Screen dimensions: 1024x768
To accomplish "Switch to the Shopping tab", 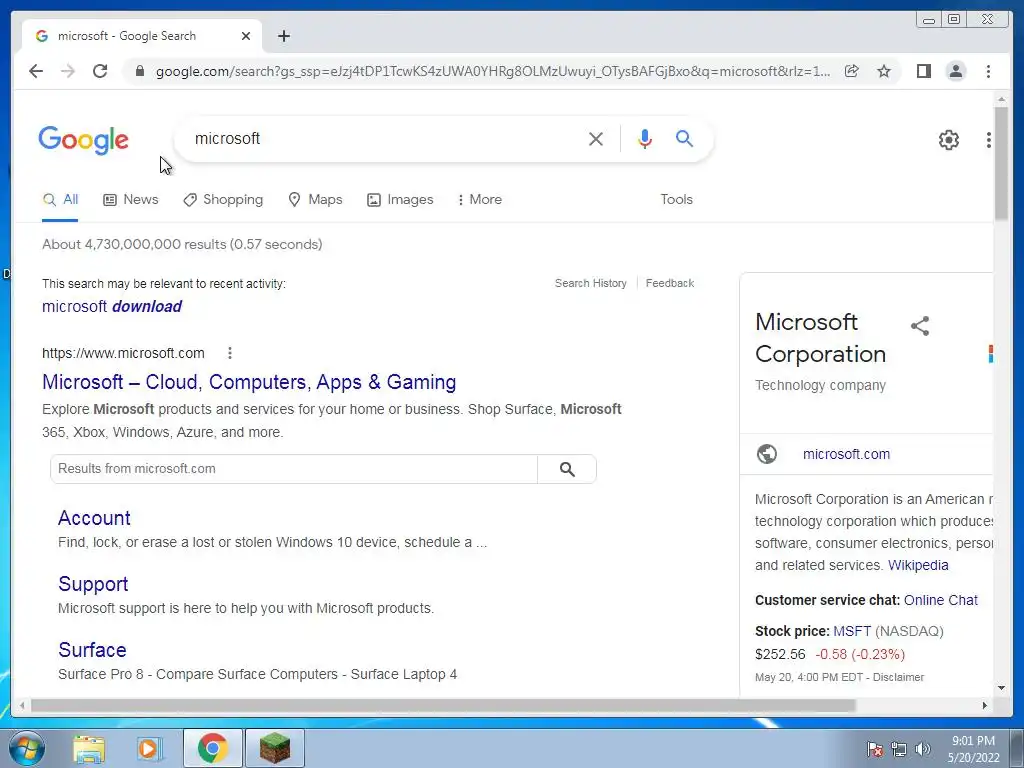I will click(223, 199).
